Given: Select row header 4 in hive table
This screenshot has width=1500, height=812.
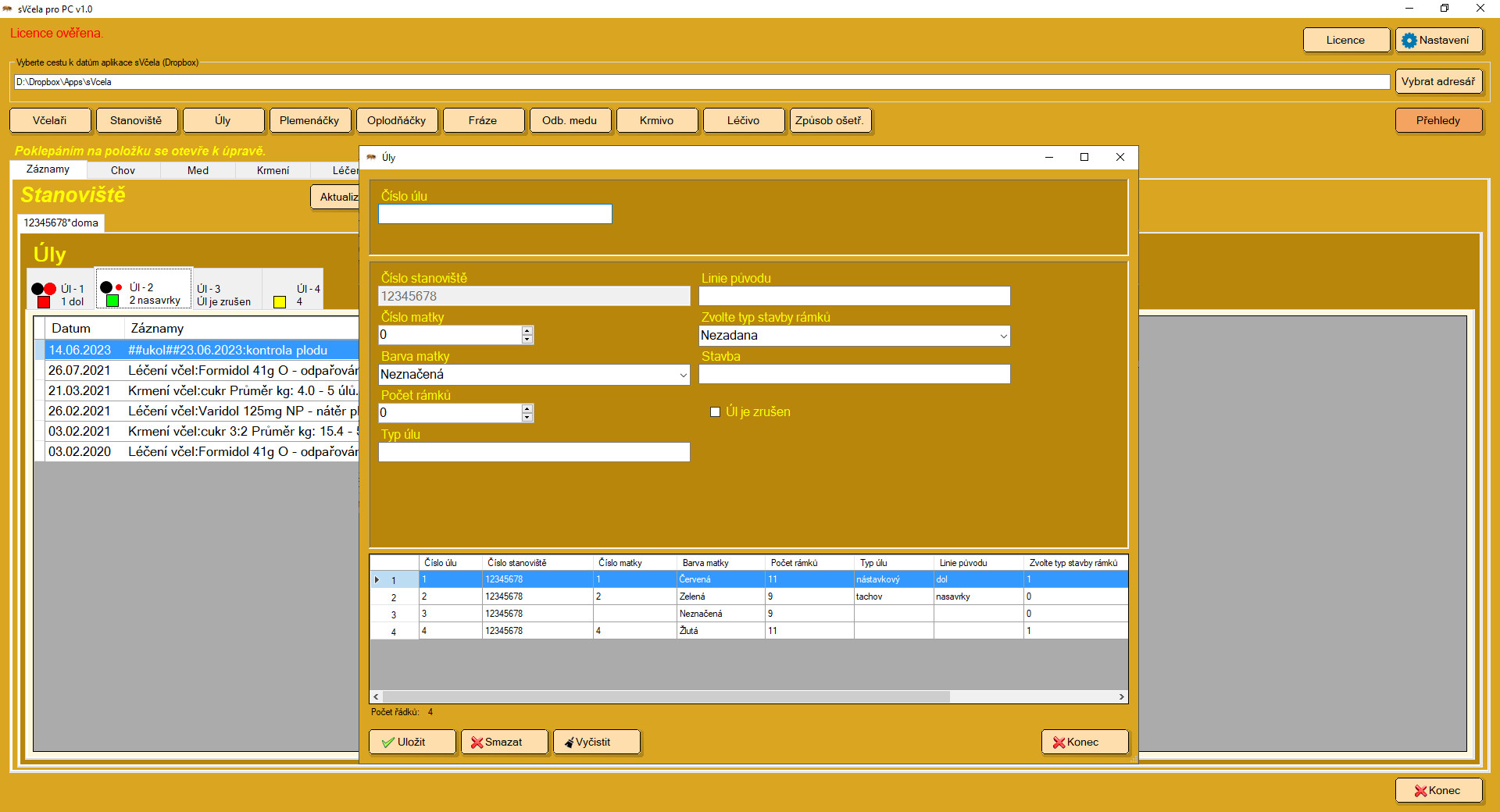Looking at the screenshot, I should (x=395, y=632).
